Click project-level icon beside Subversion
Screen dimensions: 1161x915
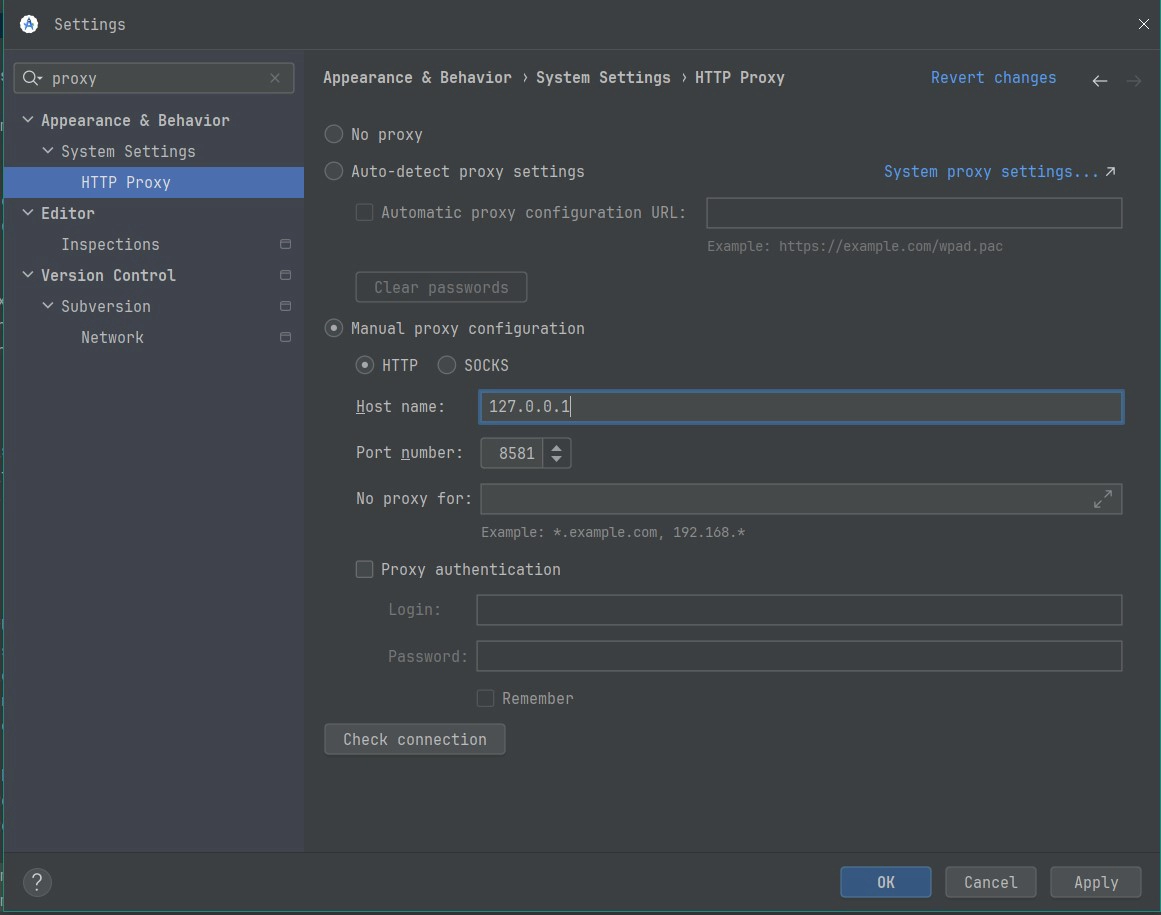pos(285,306)
